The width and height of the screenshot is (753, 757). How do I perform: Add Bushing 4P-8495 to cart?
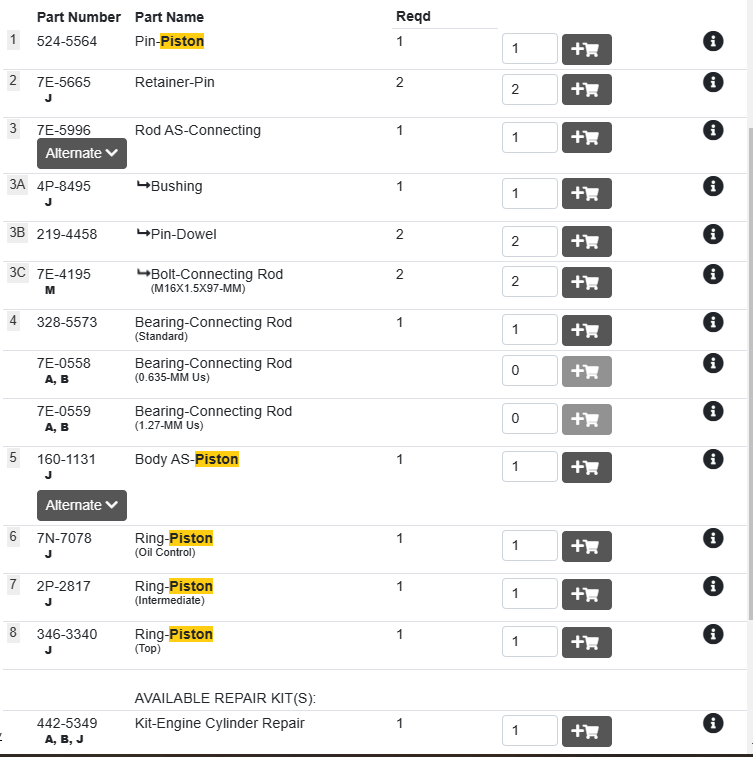pyautogui.click(x=587, y=194)
